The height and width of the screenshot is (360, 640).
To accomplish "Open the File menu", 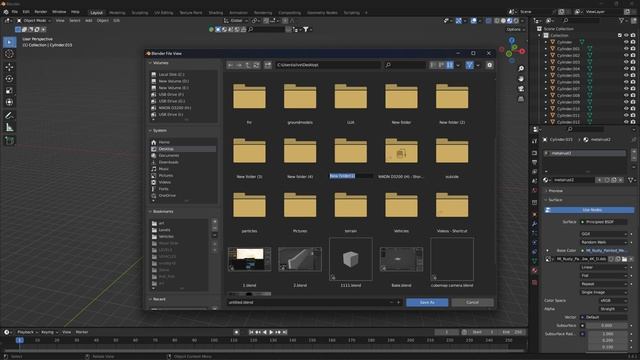I will pos(14,12).
